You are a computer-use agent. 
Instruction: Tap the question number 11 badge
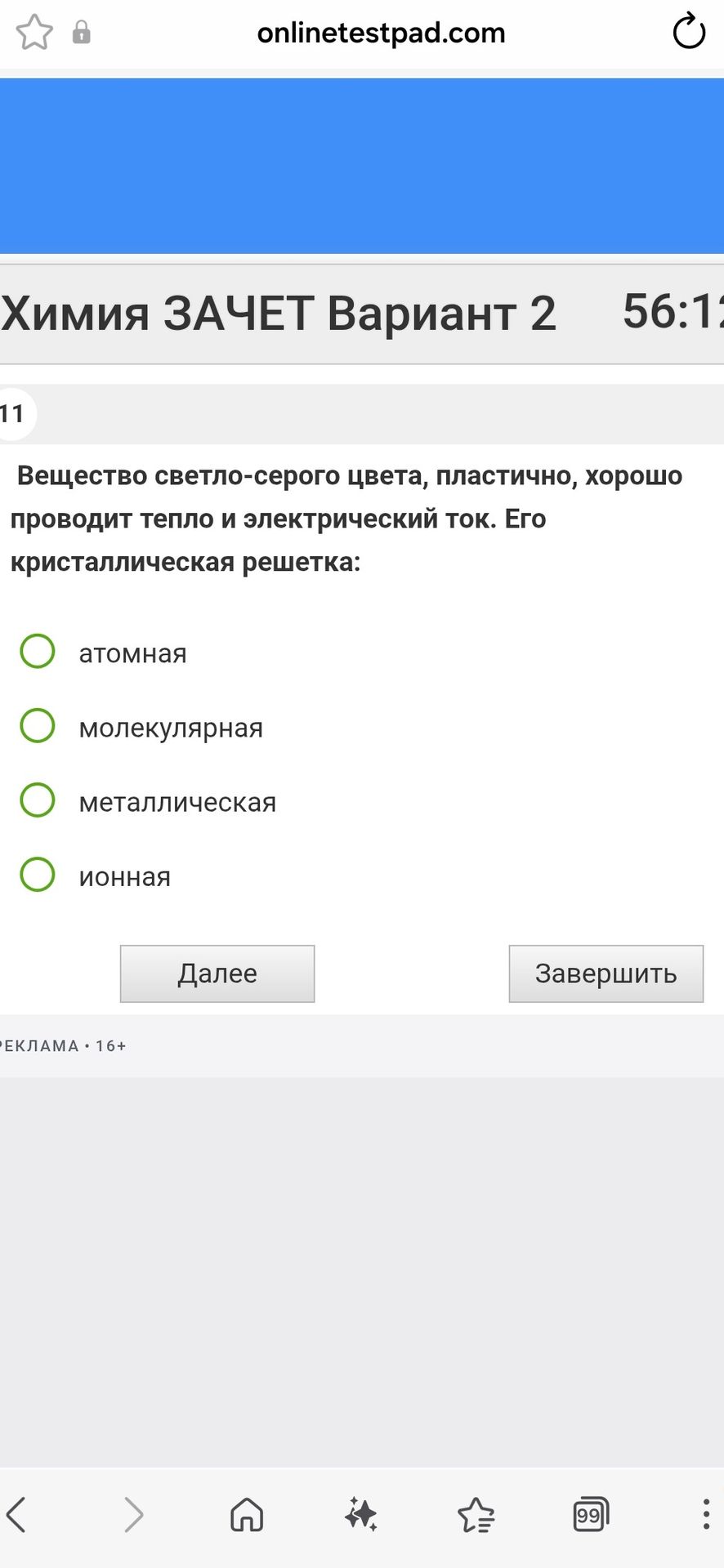tap(13, 414)
